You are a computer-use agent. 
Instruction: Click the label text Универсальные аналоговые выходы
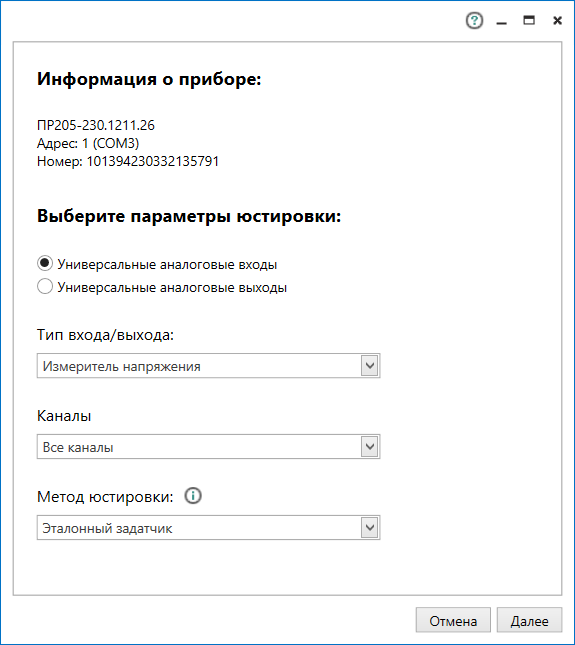point(172,287)
